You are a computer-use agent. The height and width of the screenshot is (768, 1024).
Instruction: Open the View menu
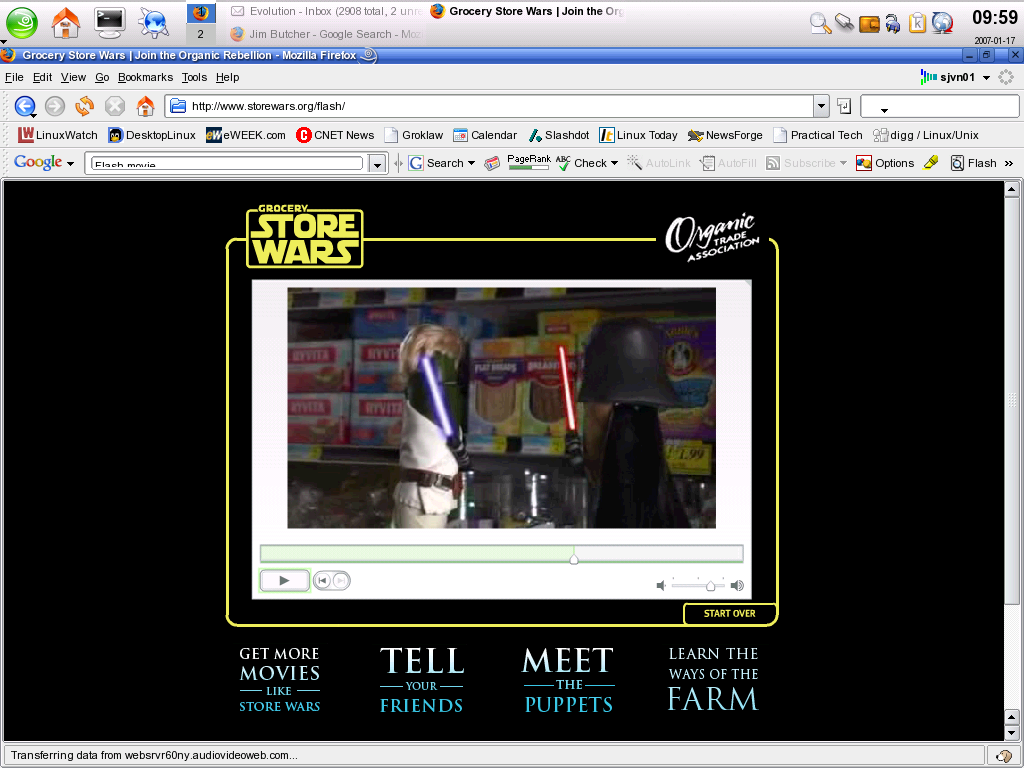pos(73,77)
